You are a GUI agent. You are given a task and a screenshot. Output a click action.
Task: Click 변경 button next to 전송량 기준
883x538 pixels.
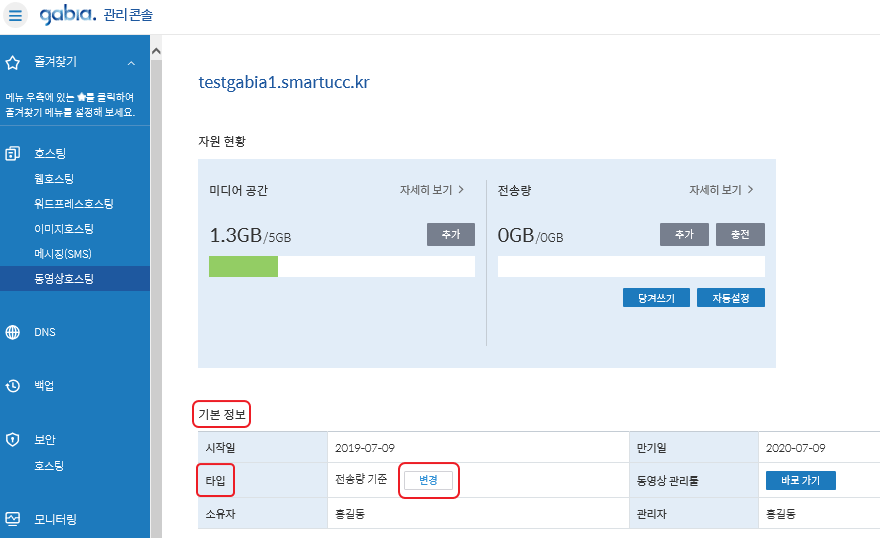click(x=428, y=480)
